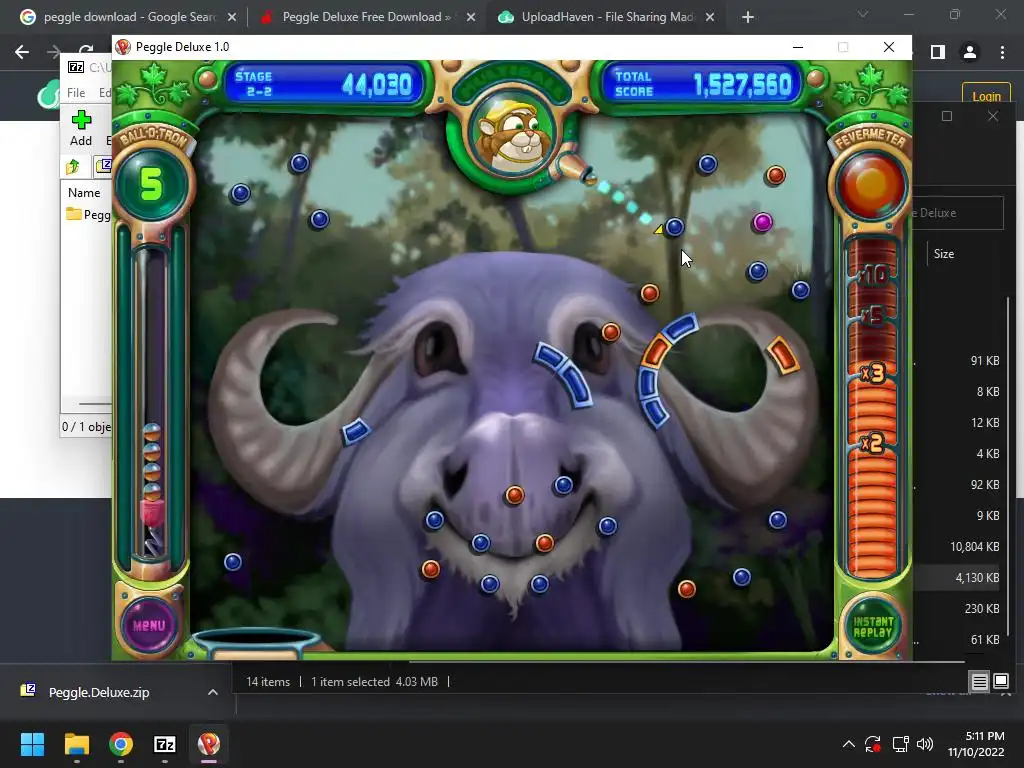Click the orange peg on the buffalo's nose
This screenshot has height=768, width=1024.
coord(515,495)
